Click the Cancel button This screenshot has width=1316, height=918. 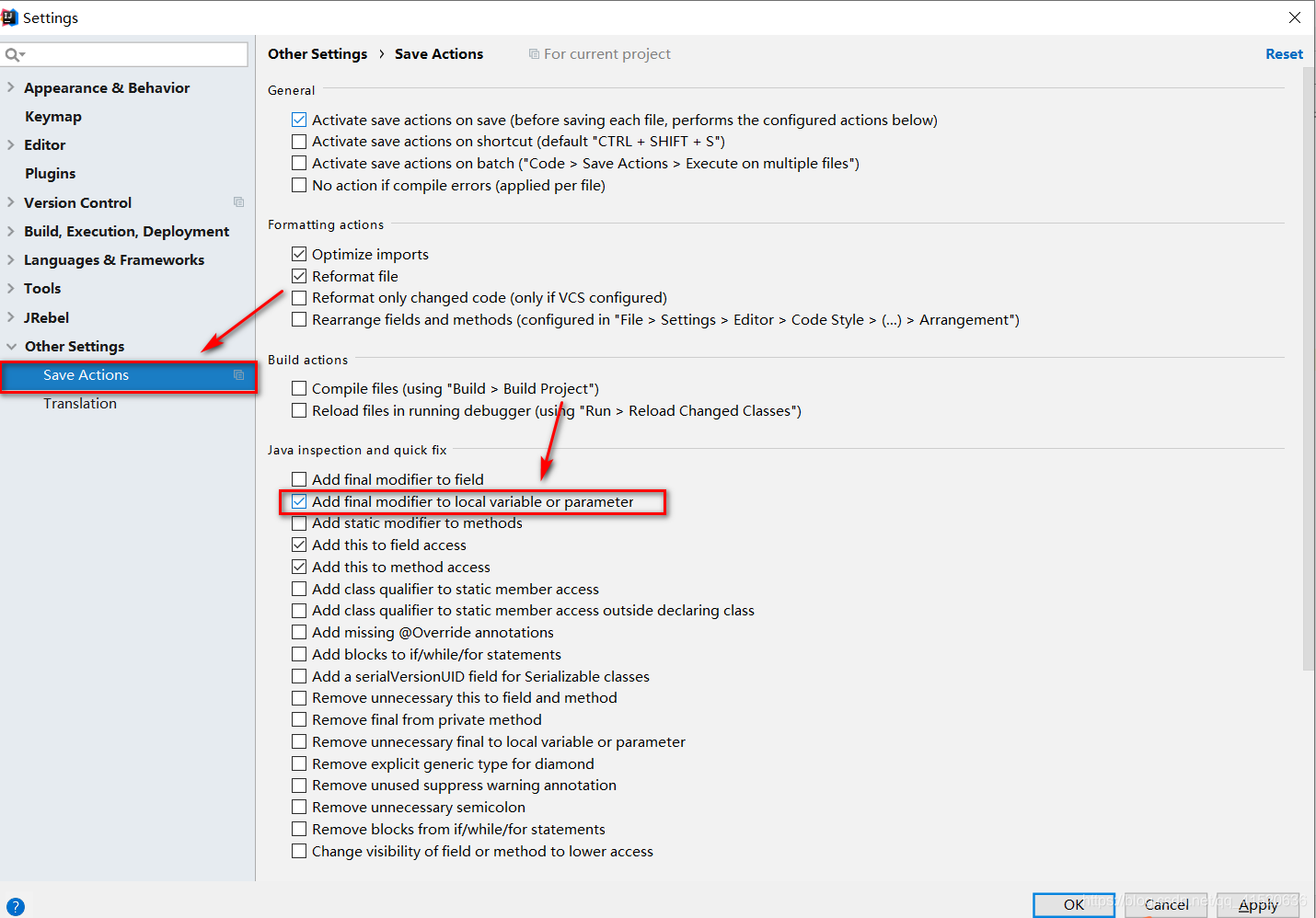click(1166, 904)
